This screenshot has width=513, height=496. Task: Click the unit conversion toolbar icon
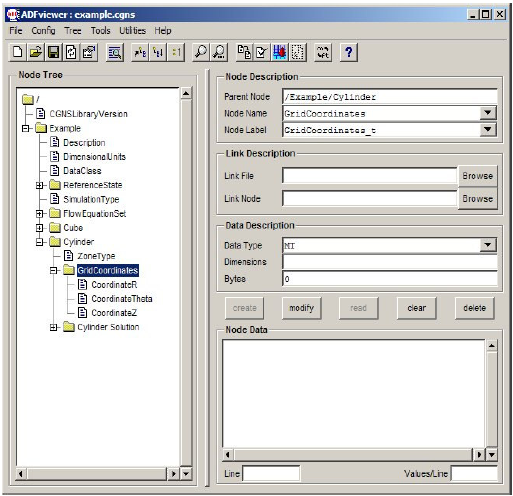point(323,52)
